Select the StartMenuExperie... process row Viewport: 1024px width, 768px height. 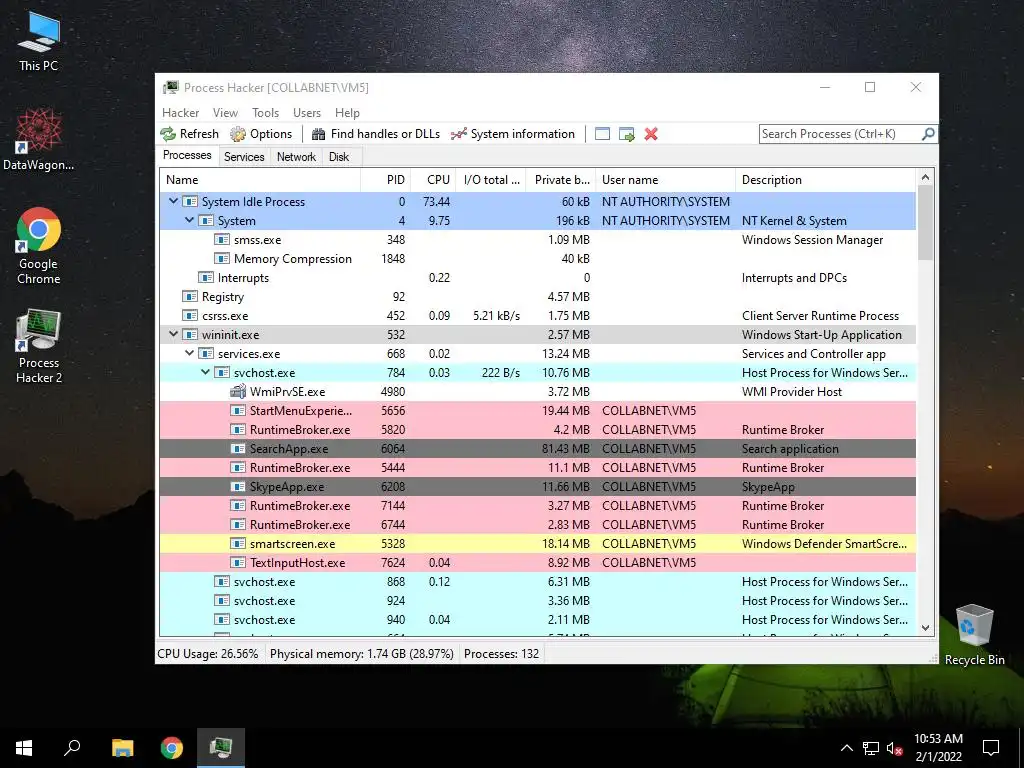click(537, 411)
